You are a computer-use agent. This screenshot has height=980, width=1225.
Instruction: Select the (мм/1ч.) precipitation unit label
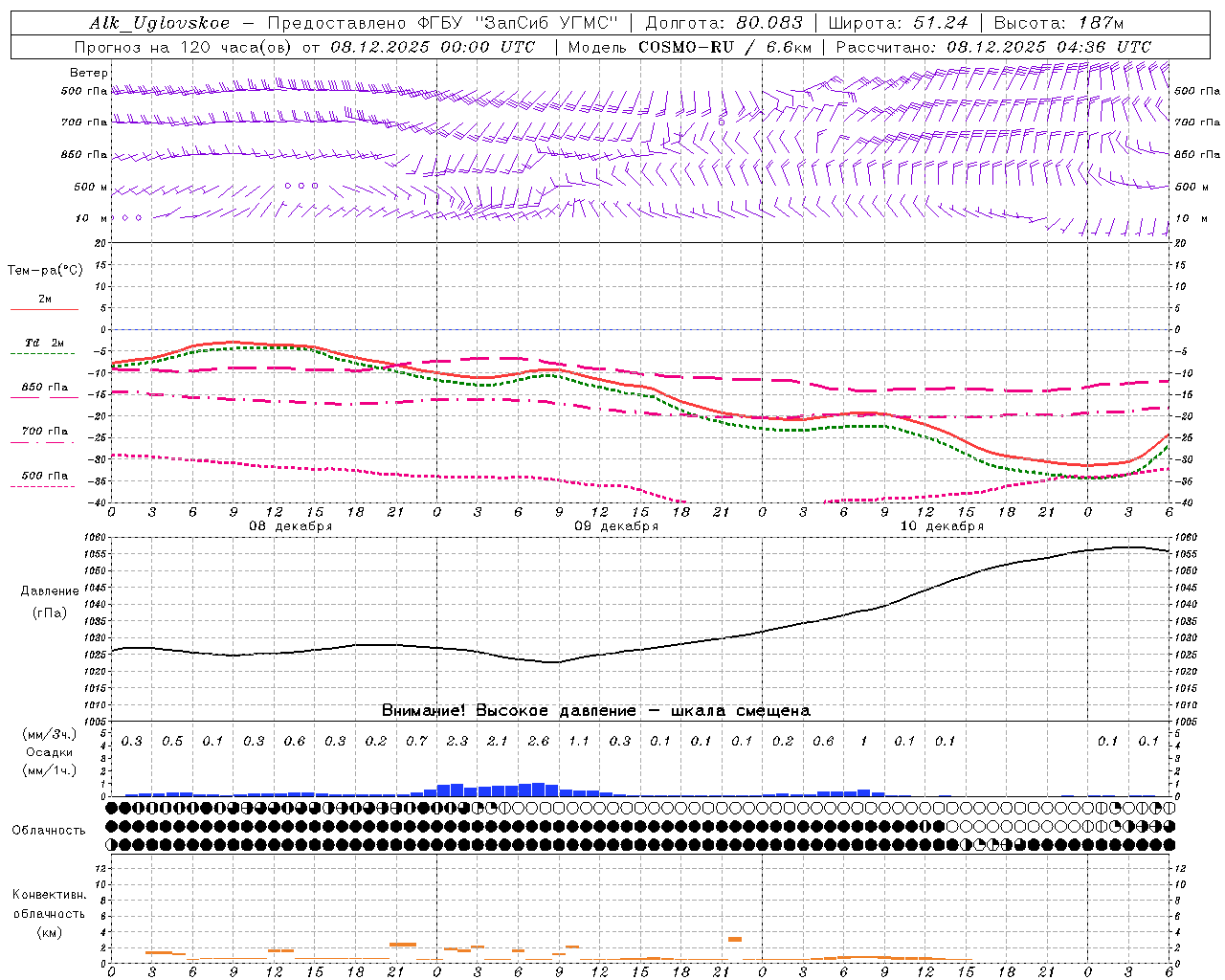coord(51,770)
